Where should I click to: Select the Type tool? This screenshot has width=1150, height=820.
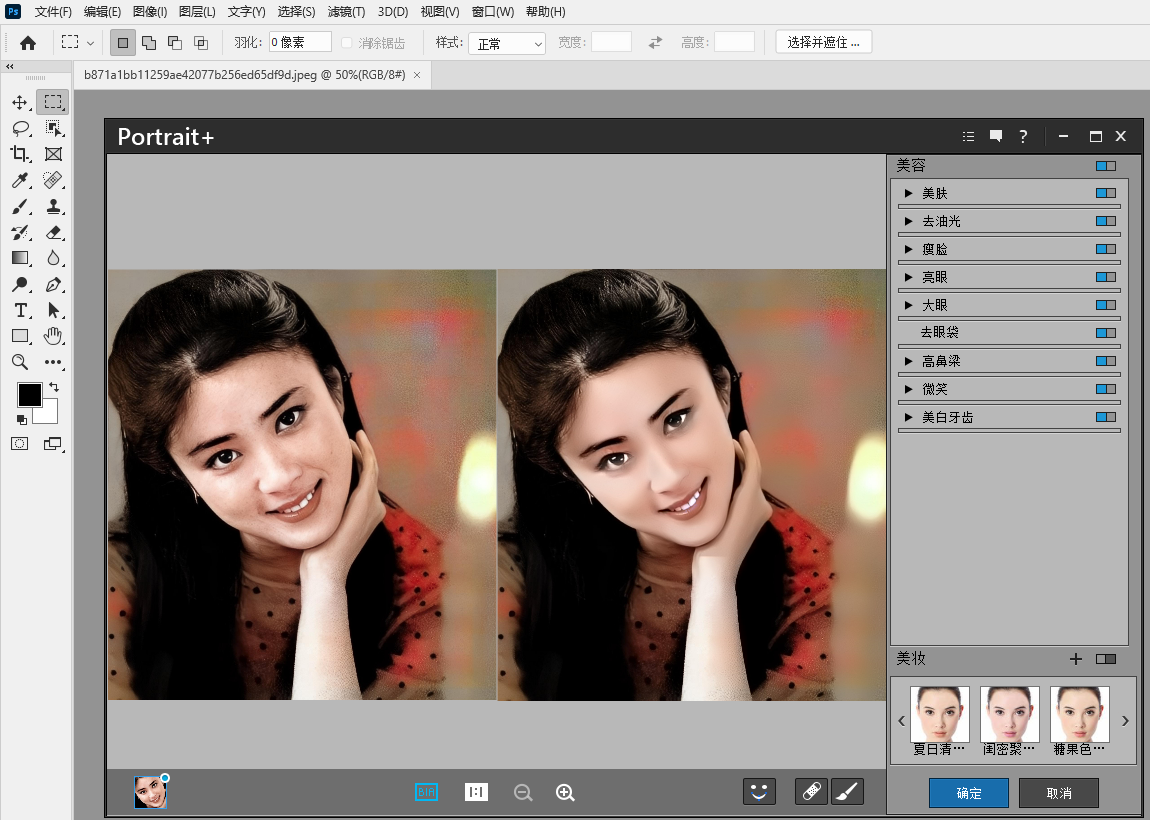coord(20,310)
